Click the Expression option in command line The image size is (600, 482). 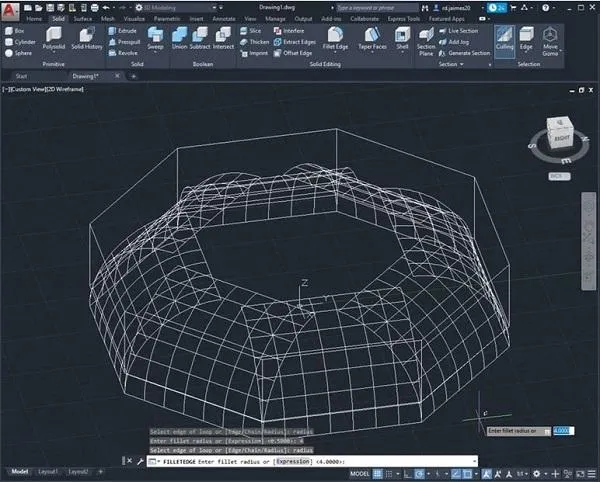click(x=290, y=461)
